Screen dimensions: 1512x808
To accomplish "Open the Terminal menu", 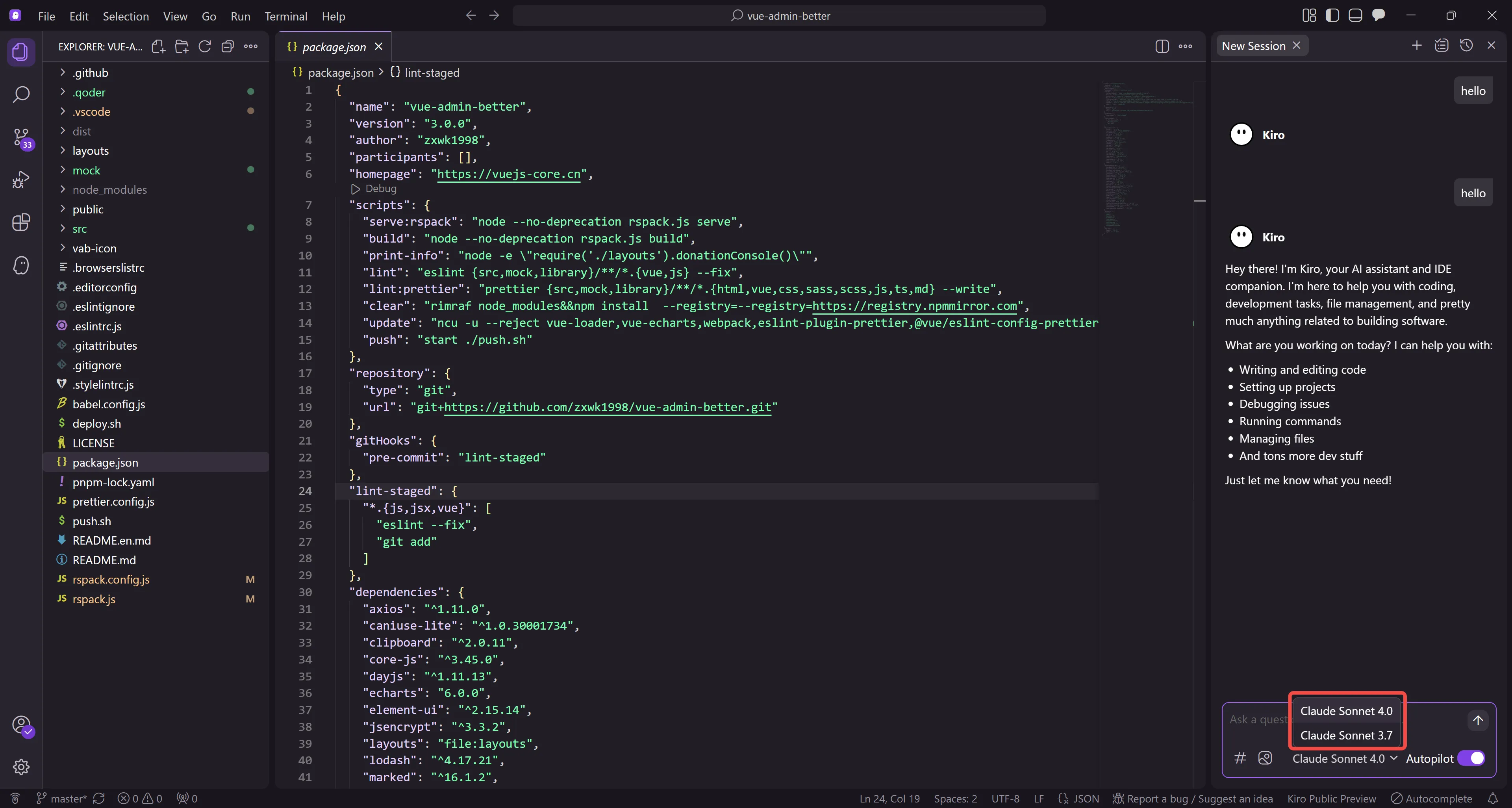I will click(286, 17).
